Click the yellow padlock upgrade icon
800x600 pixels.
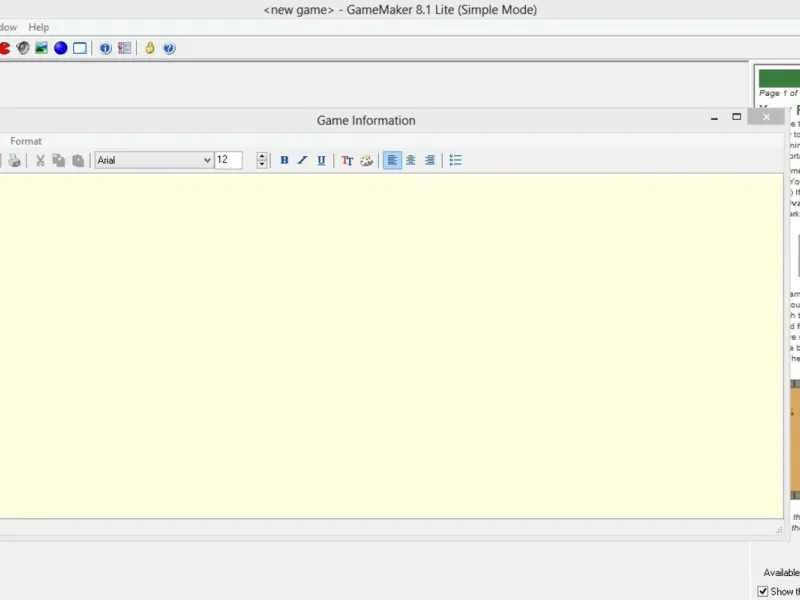pyautogui.click(x=149, y=48)
